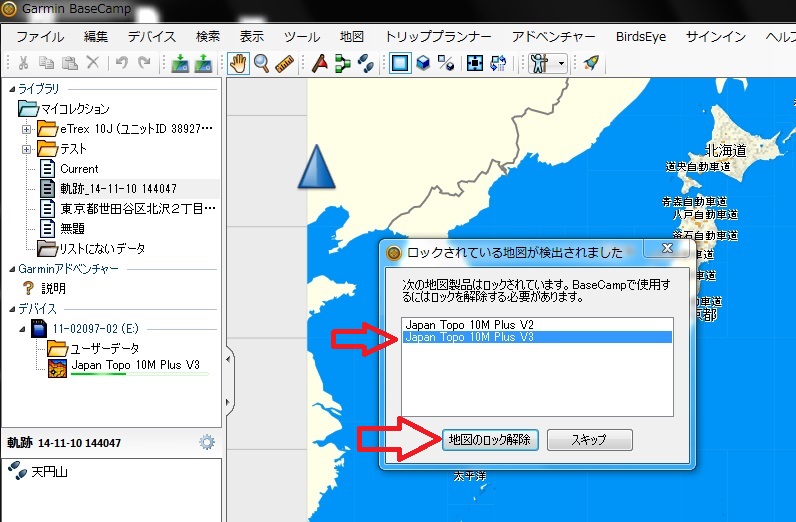Select the マイコレクション folder
The image size is (796, 522).
pyautogui.click(x=64, y=109)
